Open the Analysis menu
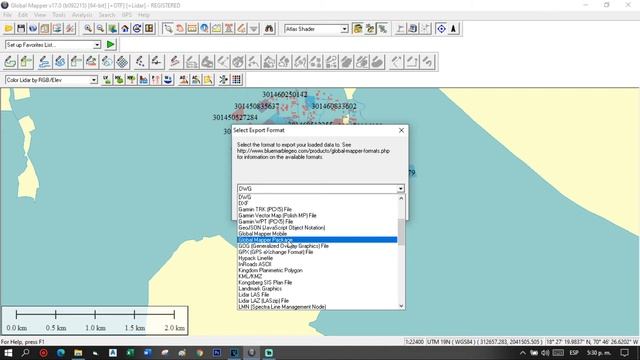Viewport: 640px width, 360px height. click(x=82, y=15)
